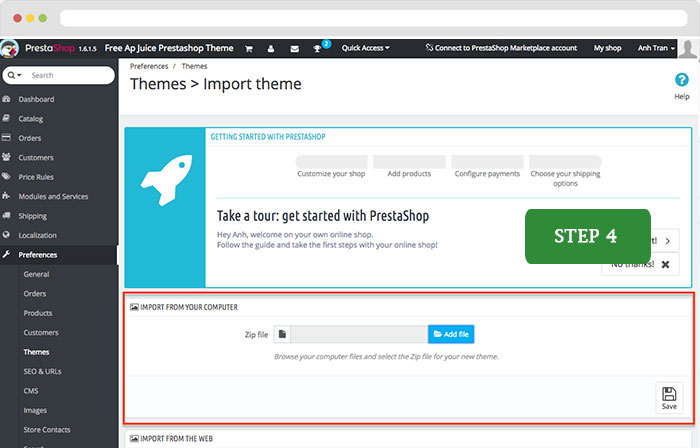
Task: Expand the Quick Access dropdown
Action: (x=365, y=48)
